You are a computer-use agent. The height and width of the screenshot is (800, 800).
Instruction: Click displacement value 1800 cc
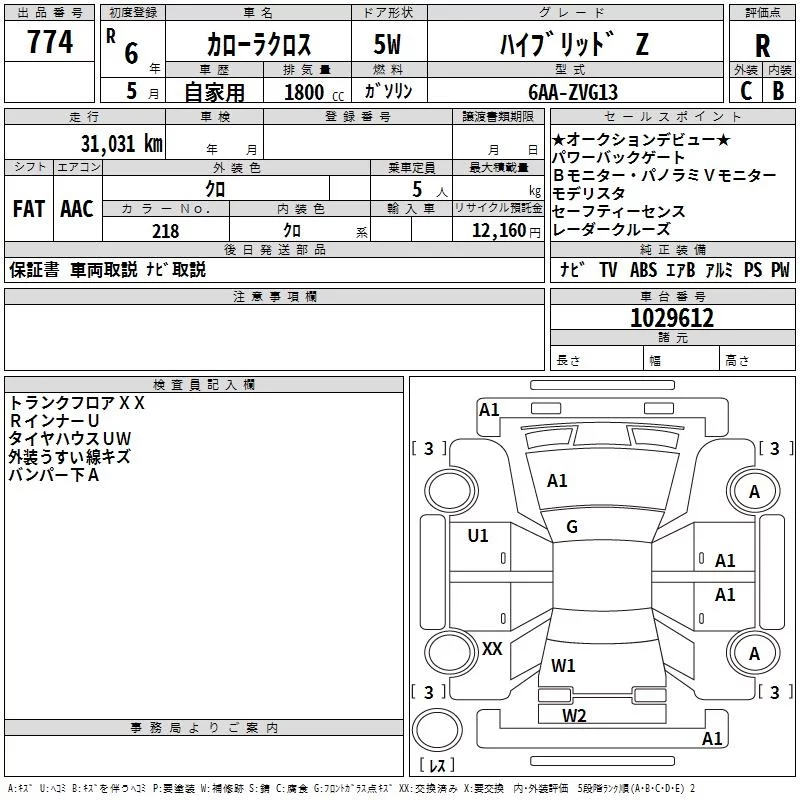(x=314, y=92)
